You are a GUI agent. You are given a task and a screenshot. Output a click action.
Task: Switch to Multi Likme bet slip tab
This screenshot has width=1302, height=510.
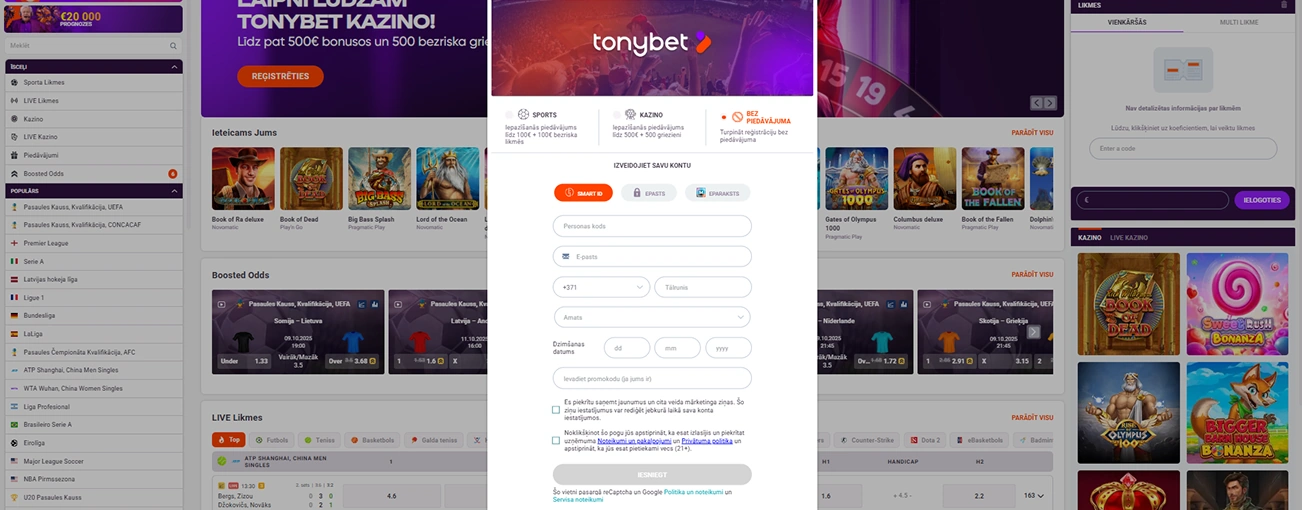point(1238,22)
